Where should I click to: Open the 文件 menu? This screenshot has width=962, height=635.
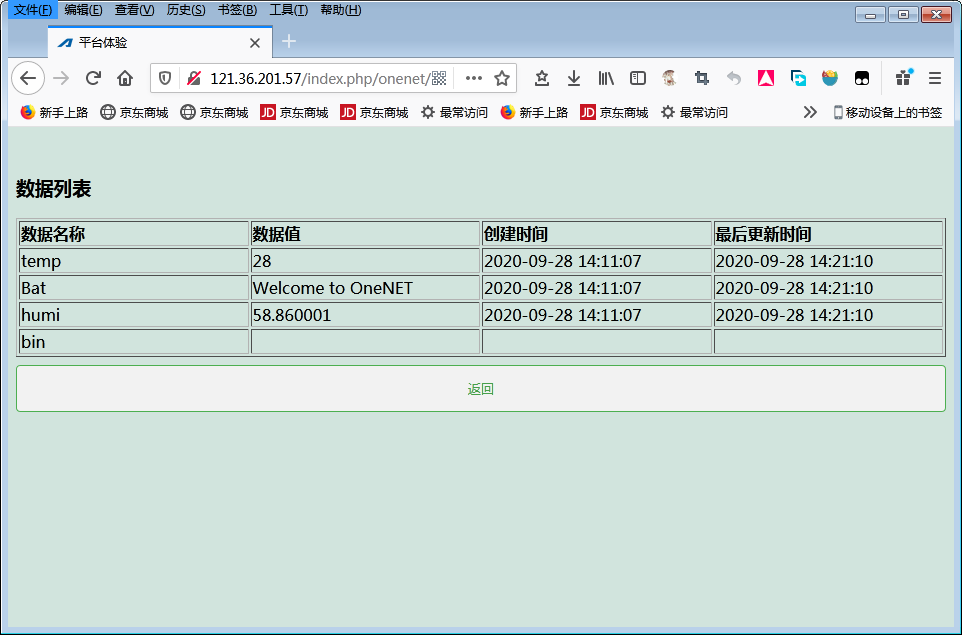(x=32, y=10)
